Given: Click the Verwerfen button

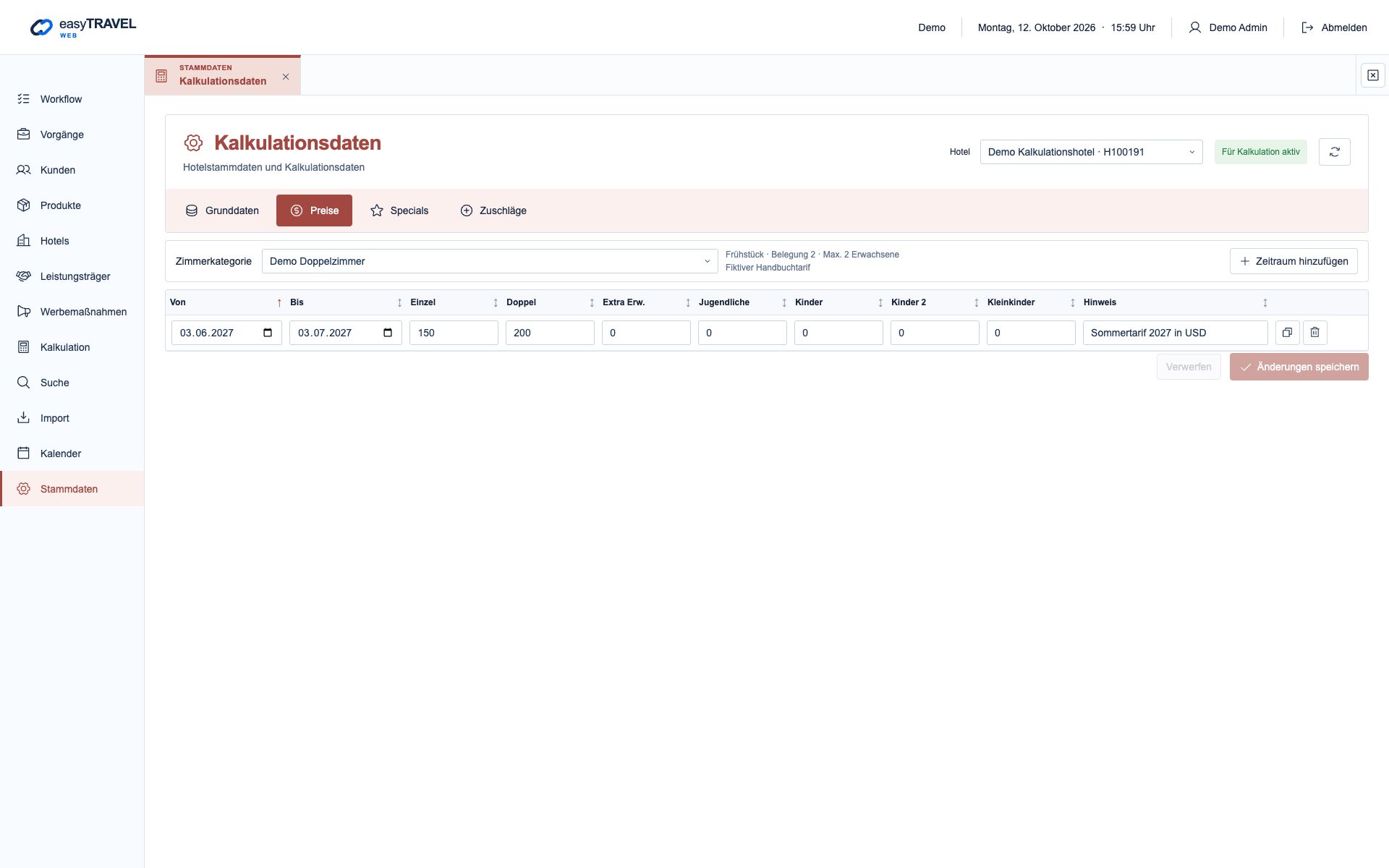Looking at the screenshot, I should tap(1189, 367).
